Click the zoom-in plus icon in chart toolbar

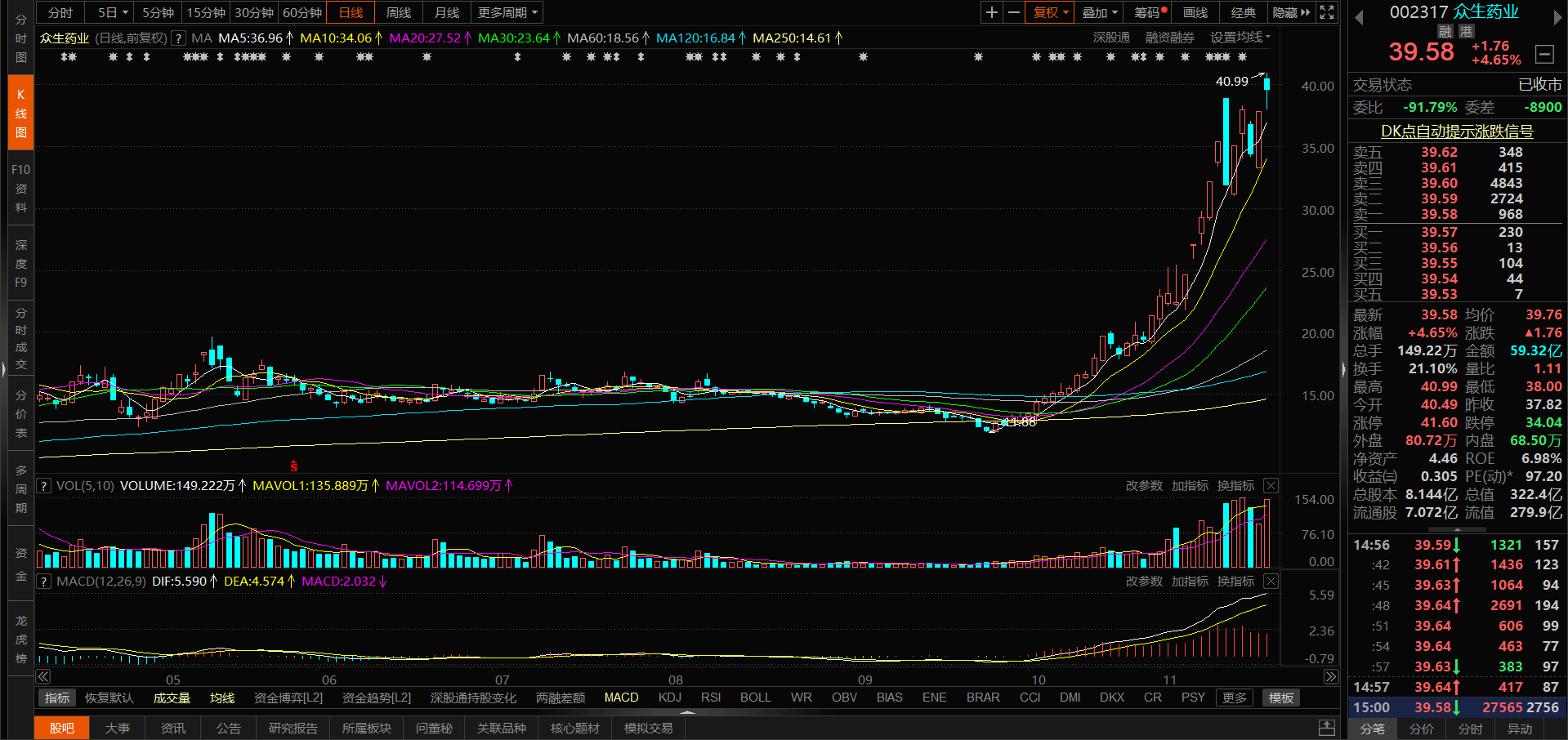pos(991,12)
